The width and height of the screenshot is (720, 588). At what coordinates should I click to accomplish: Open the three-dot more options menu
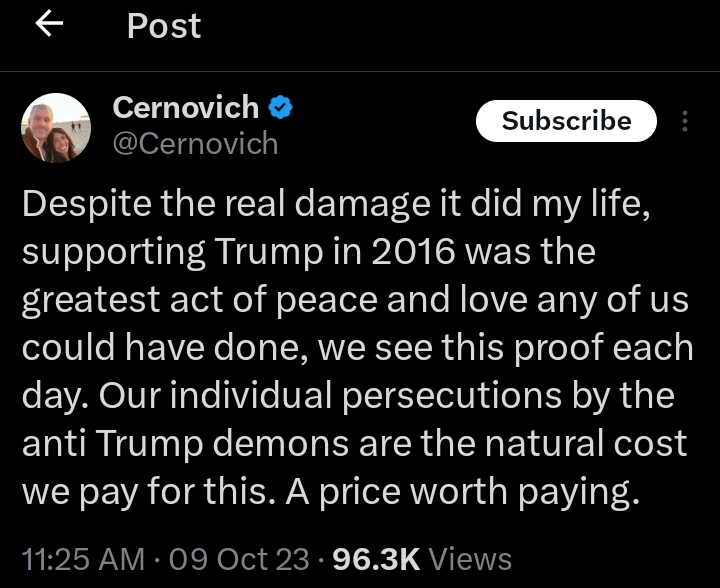pyautogui.click(x=685, y=122)
